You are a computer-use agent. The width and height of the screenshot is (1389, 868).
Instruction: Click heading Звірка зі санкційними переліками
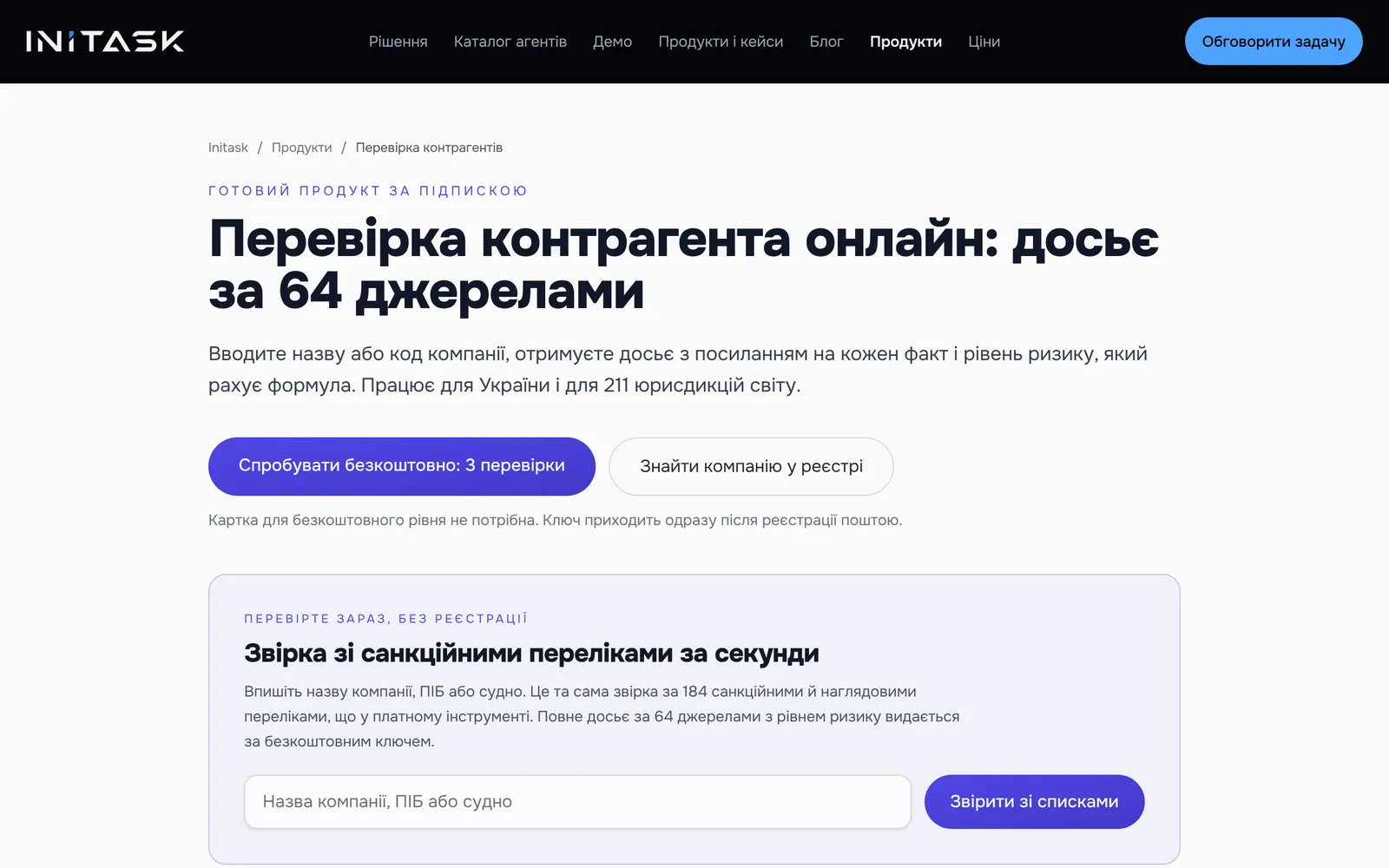click(531, 653)
